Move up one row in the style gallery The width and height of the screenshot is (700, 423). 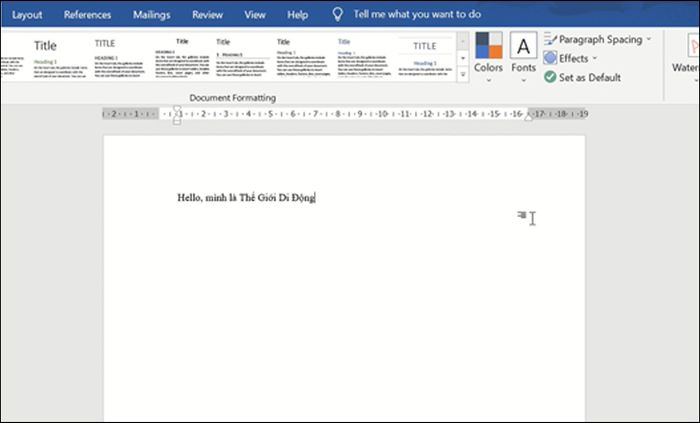tap(463, 41)
